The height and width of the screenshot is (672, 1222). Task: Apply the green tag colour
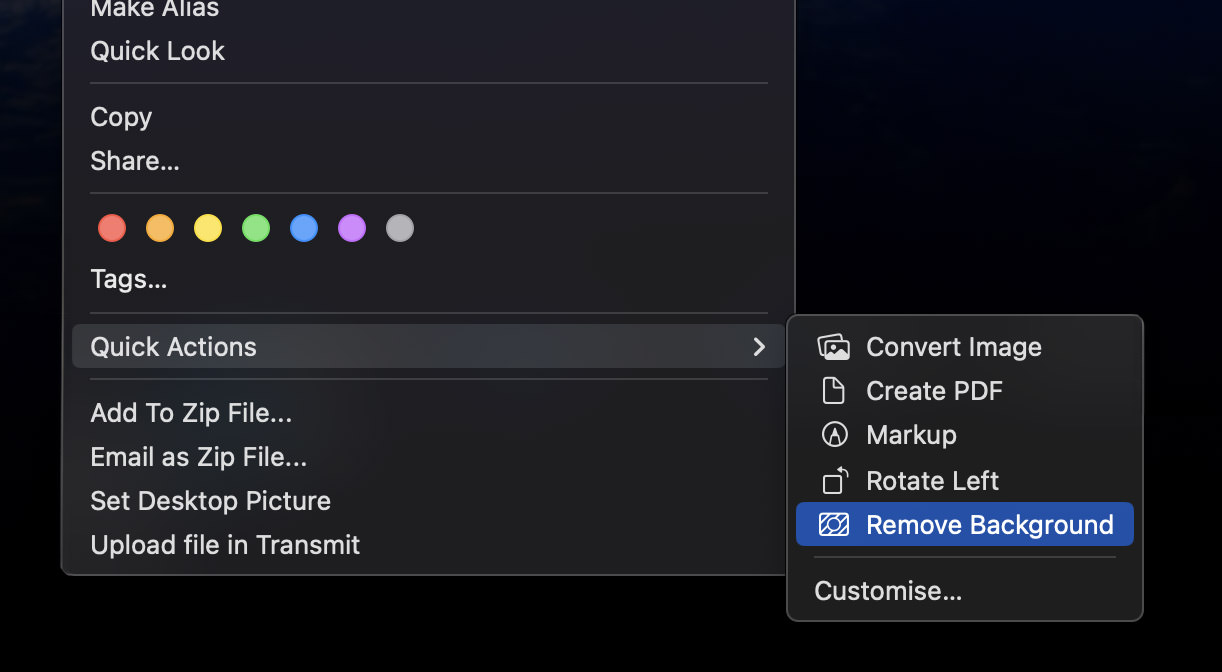[x=256, y=228]
